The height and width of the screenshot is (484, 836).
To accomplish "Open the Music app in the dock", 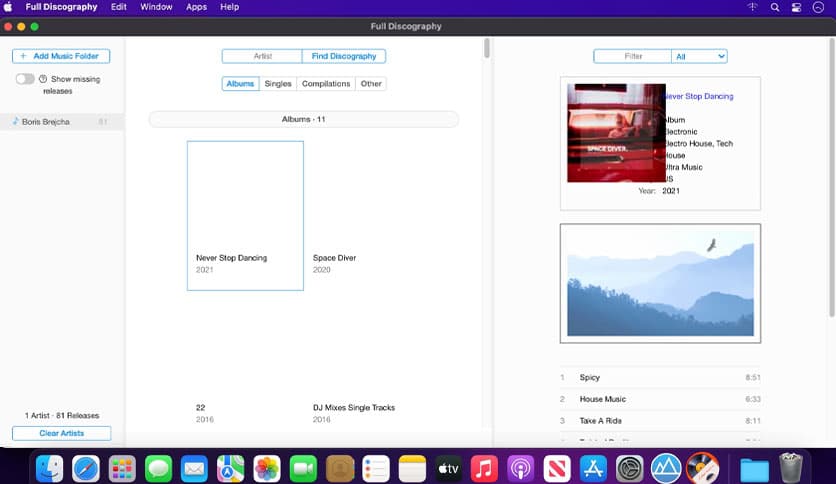I will tap(484, 468).
